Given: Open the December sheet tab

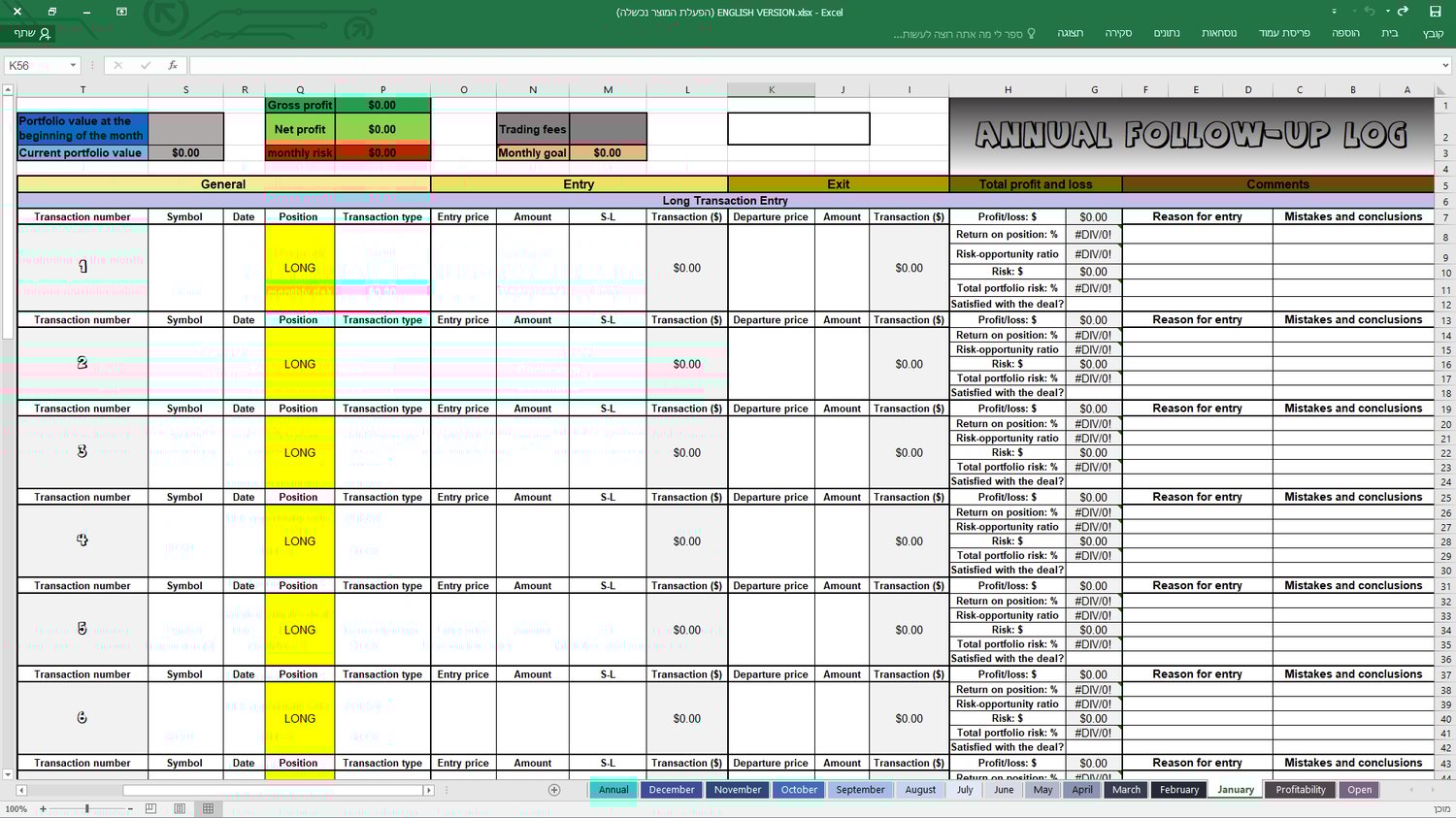Looking at the screenshot, I should click(x=672, y=790).
